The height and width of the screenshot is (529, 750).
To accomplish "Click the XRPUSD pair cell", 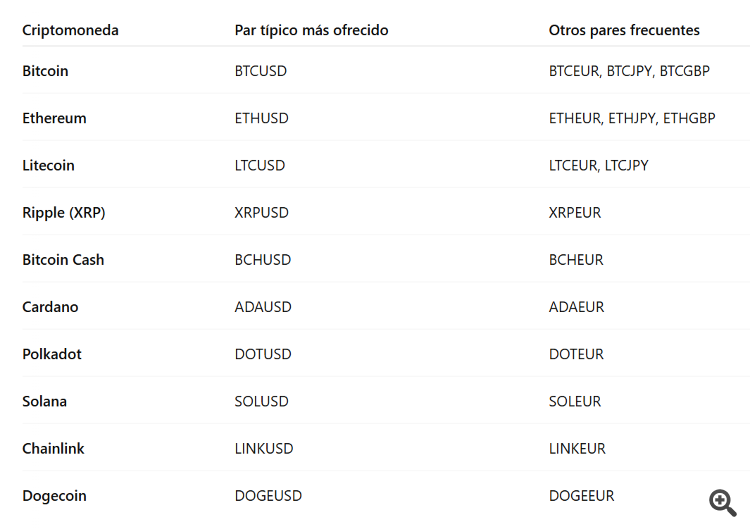I will 262,212.
